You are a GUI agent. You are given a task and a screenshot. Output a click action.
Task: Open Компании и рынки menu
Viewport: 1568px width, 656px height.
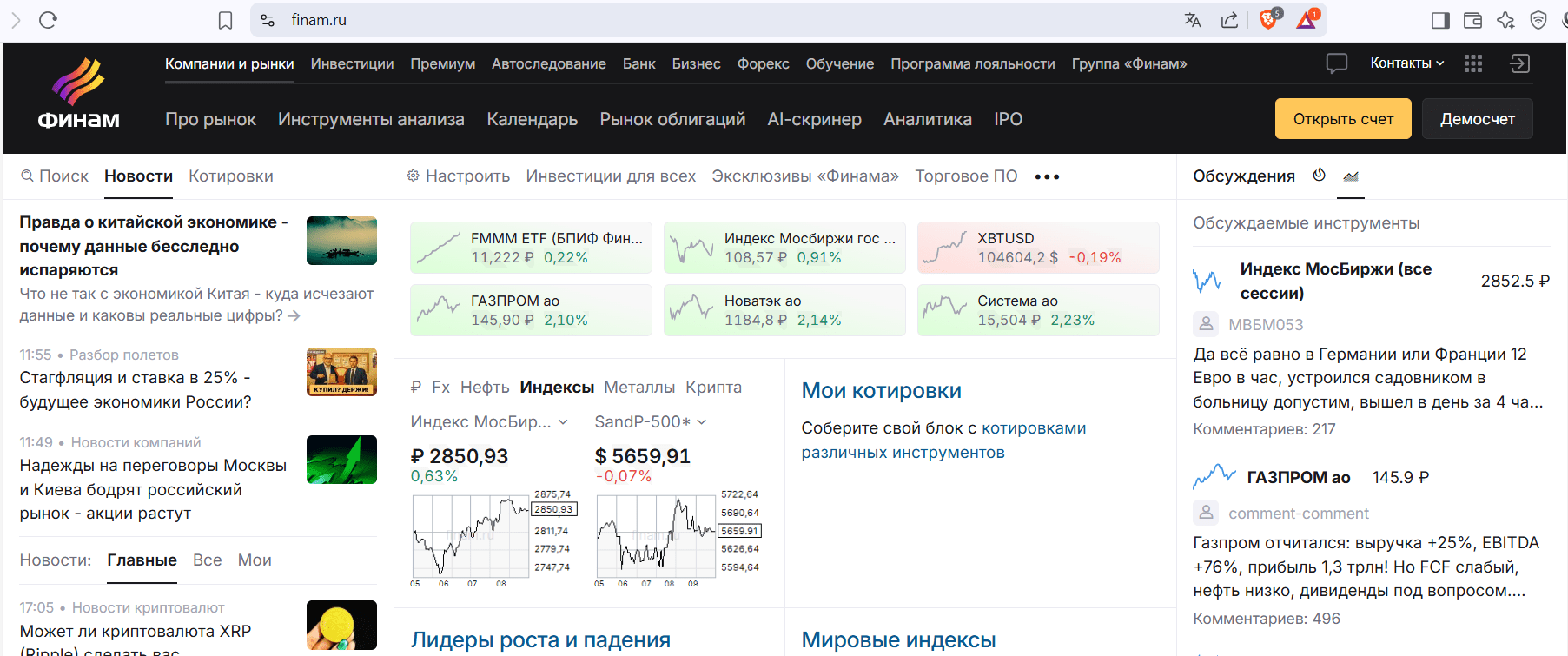click(229, 63)
